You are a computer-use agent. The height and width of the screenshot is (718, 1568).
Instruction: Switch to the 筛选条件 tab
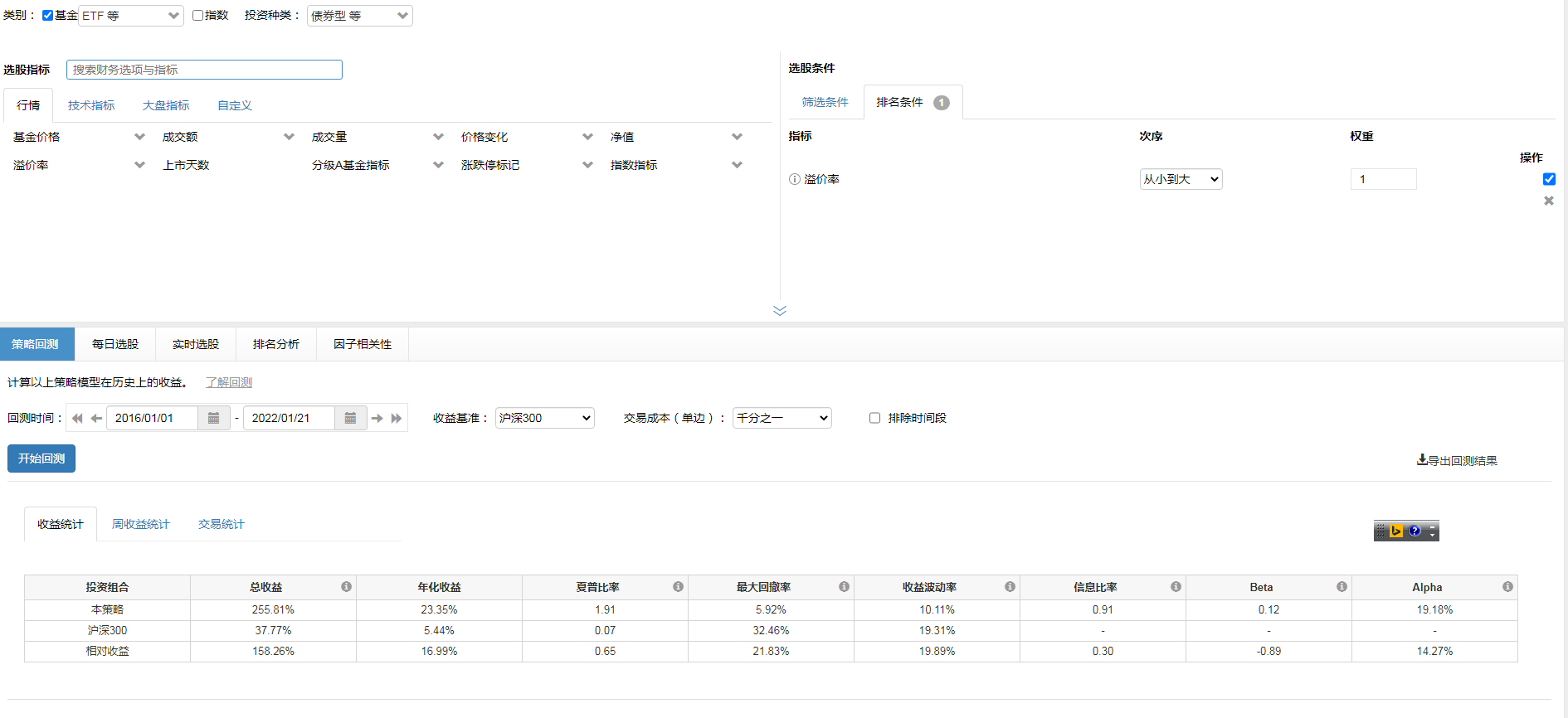point(825,102)
